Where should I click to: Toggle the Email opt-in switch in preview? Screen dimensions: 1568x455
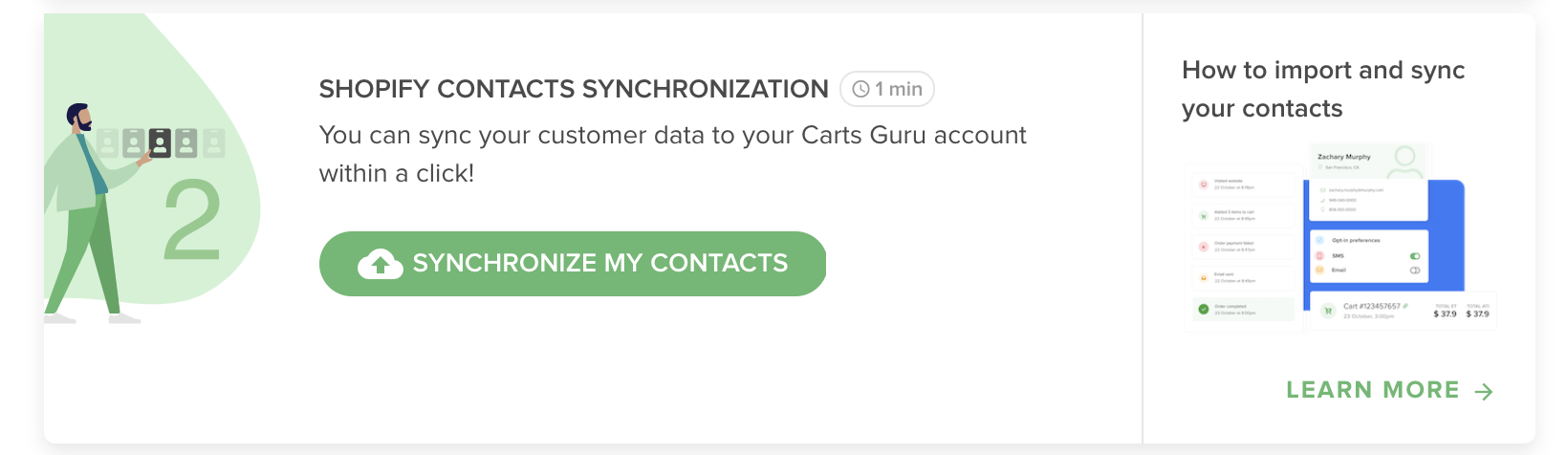tap(1415, 271)
